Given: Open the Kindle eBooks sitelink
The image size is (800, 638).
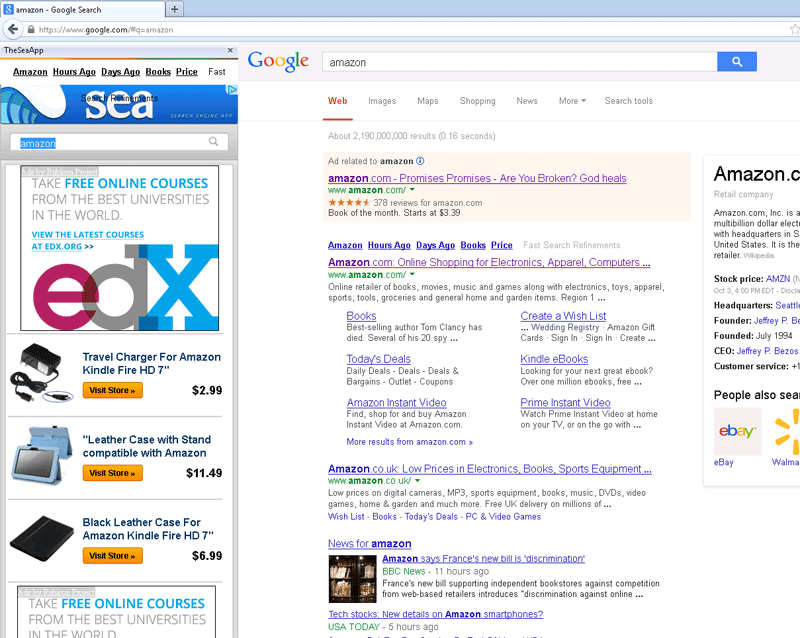Looking at the screenshot, I should (554, 359).
